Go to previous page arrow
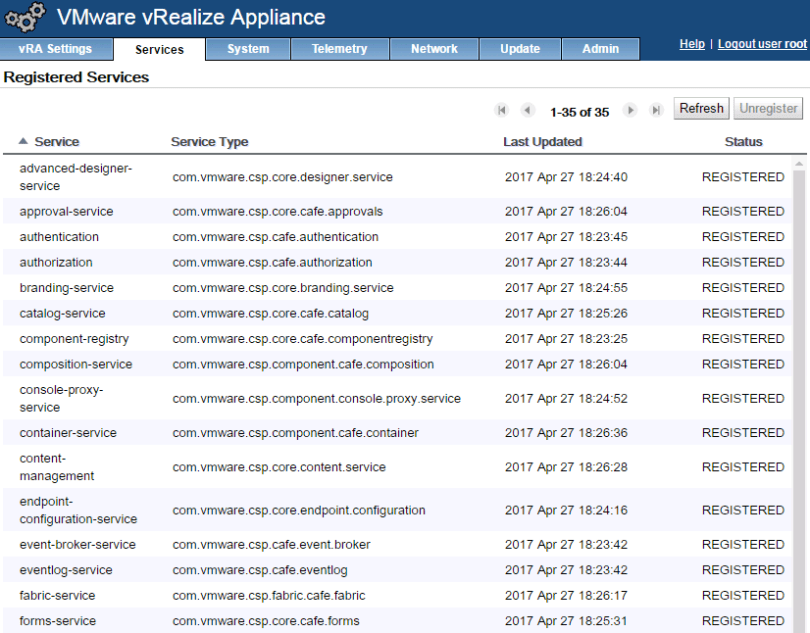810x633 pixels. 527,111
